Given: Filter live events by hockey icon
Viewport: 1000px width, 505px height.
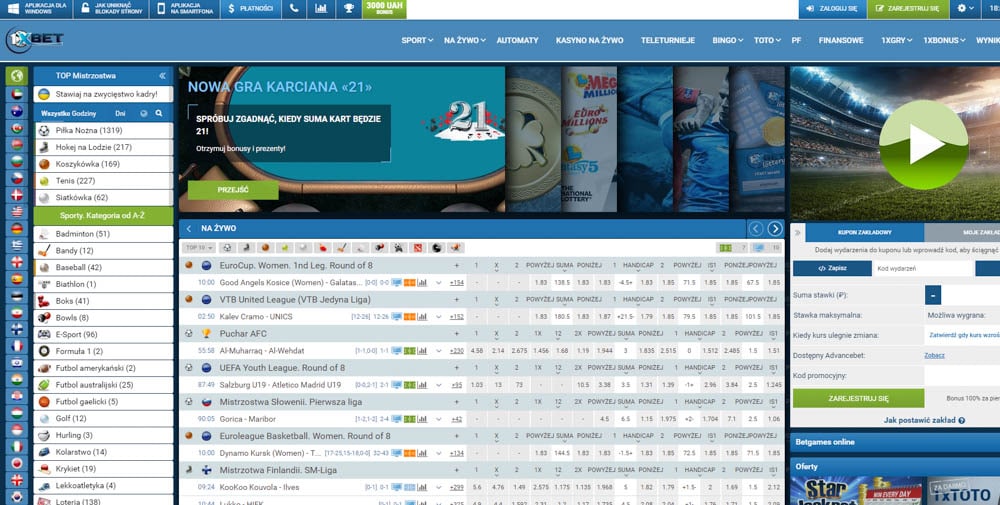Looking at the screenshot, I should coord(246,247).
